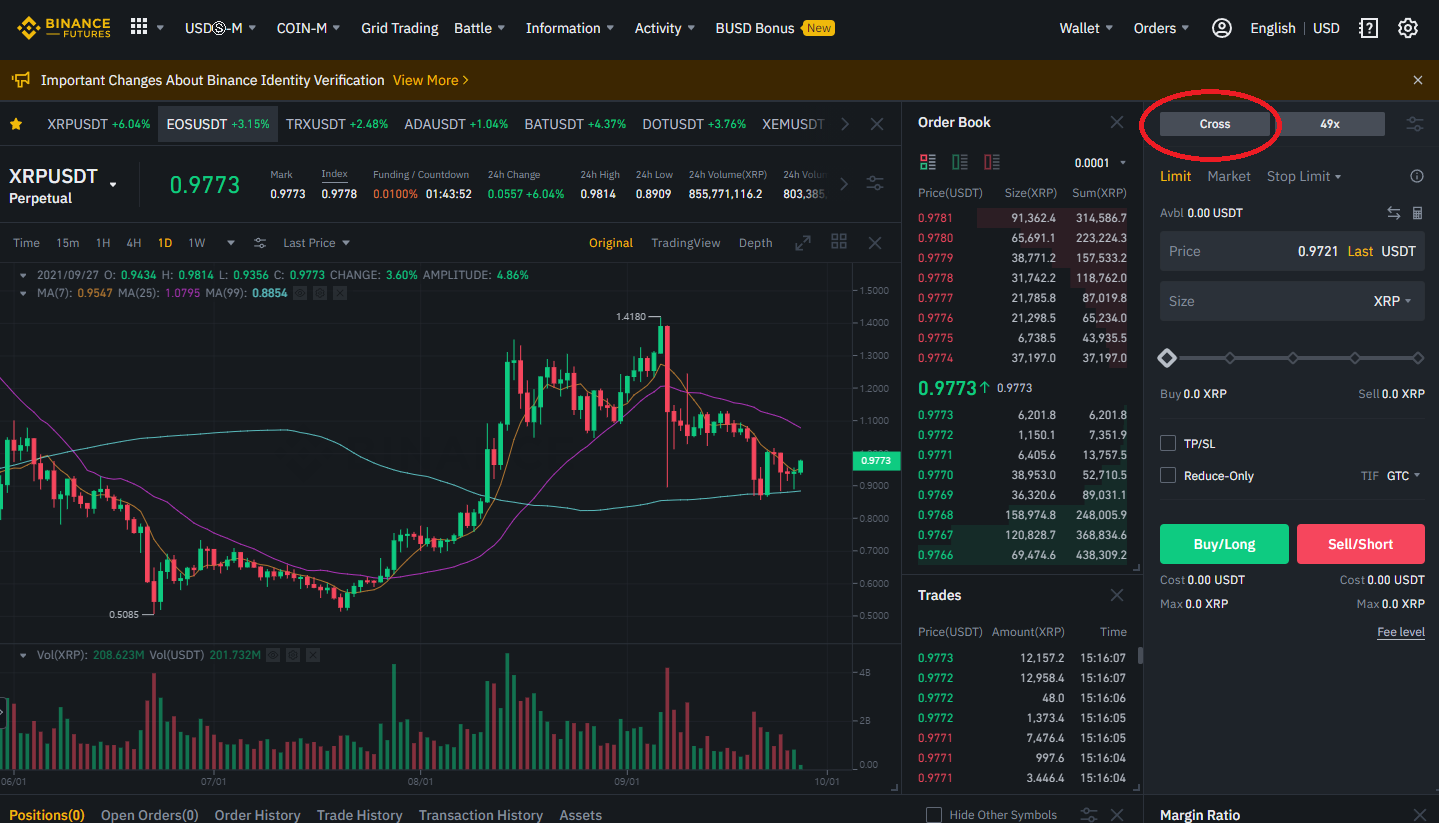Click the favorites star icon
1439x823 pixels.
(x=16, y=124)
